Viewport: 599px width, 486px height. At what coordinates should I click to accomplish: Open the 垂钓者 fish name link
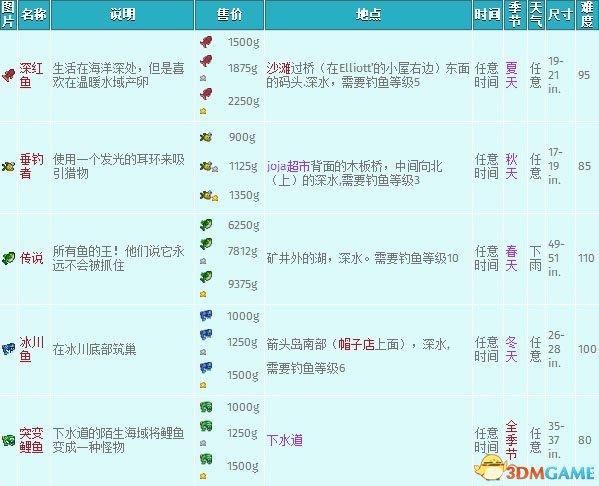[x=31, y=167]
